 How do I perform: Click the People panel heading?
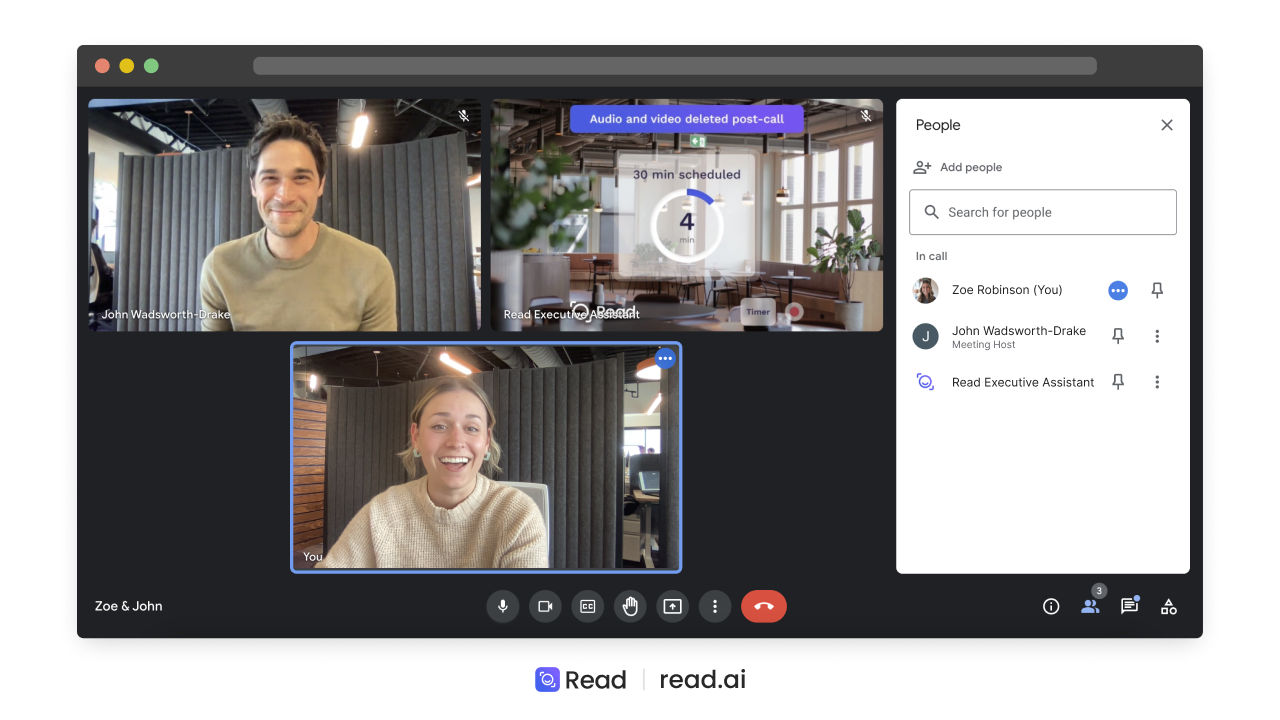[x=938, y=125]
